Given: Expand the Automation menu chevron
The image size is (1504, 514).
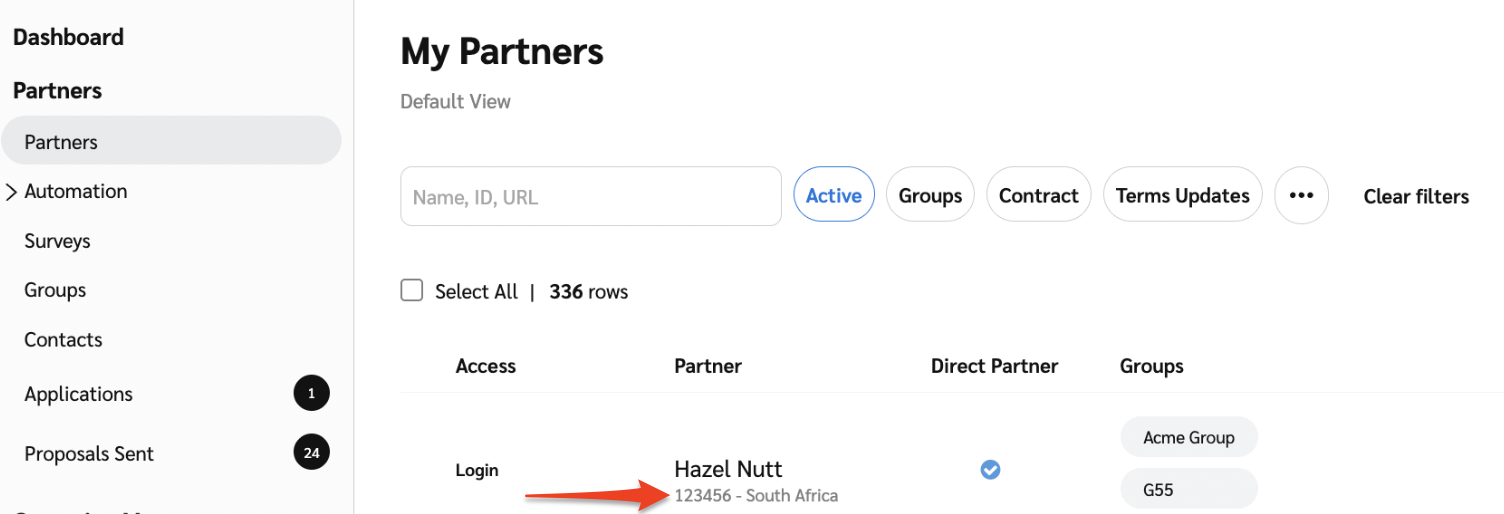Looking at the screenshot, I should click(x=12, y=192).
